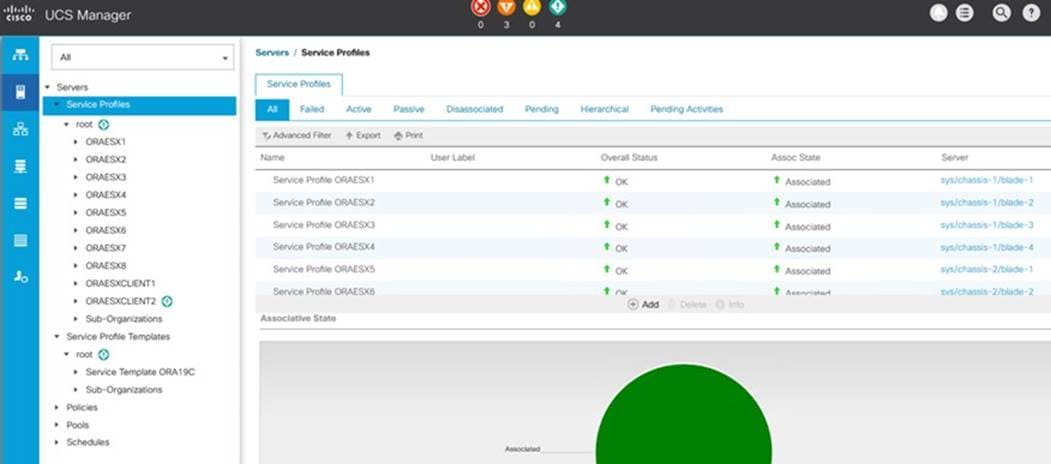Open the user account icon in header
The image size is (1051, 464).
point(938,13)
